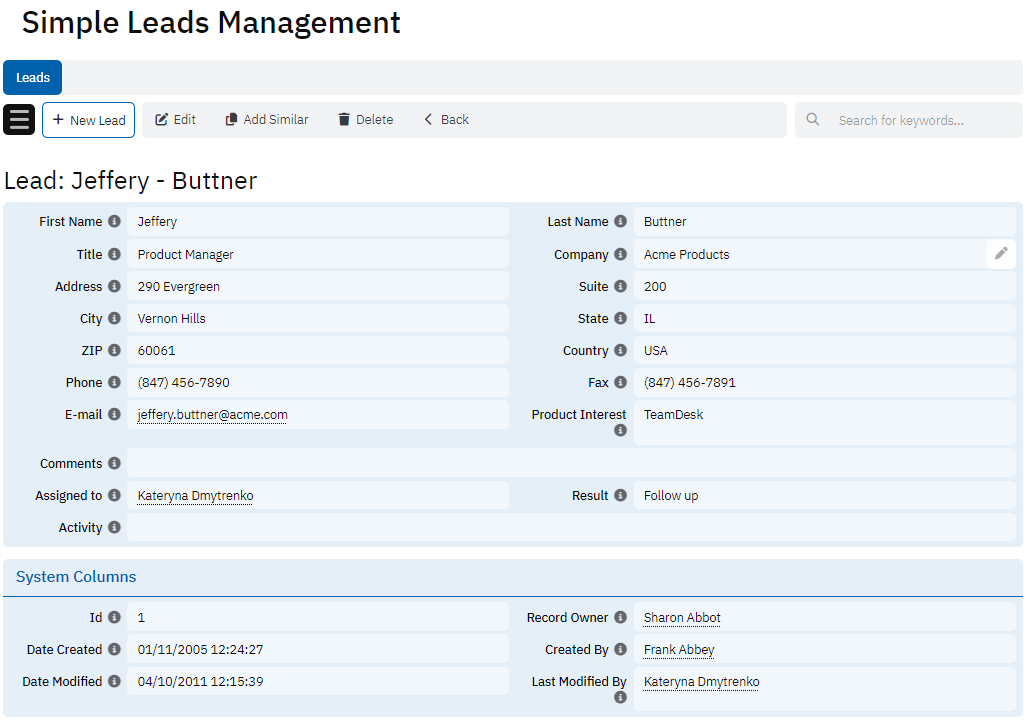
Task: Create a New Lead
Action: 88,120
